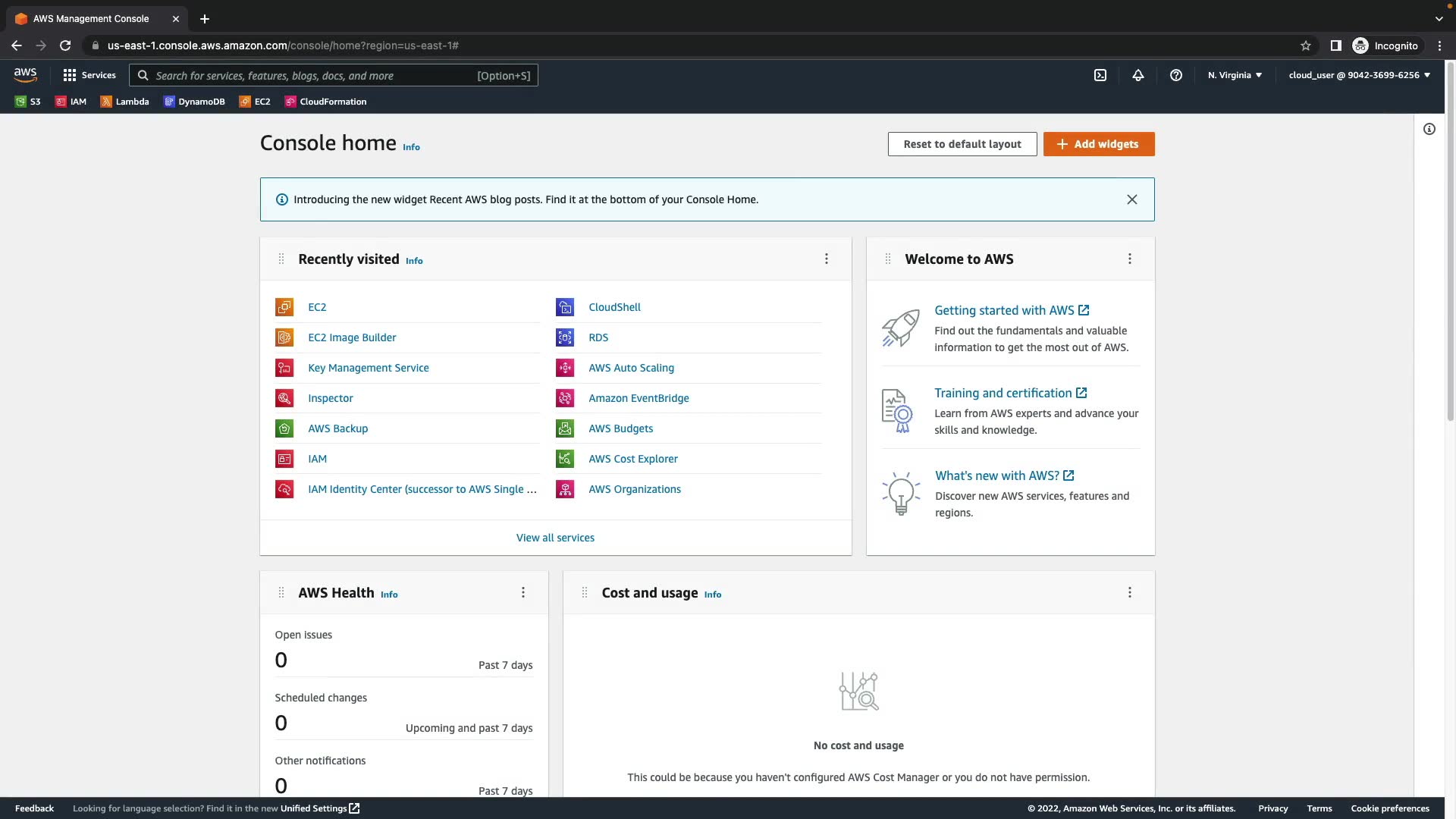This screenshot has width=1456, height=819.
Task: Open the View all services link
Action: [x=555, y=538]
